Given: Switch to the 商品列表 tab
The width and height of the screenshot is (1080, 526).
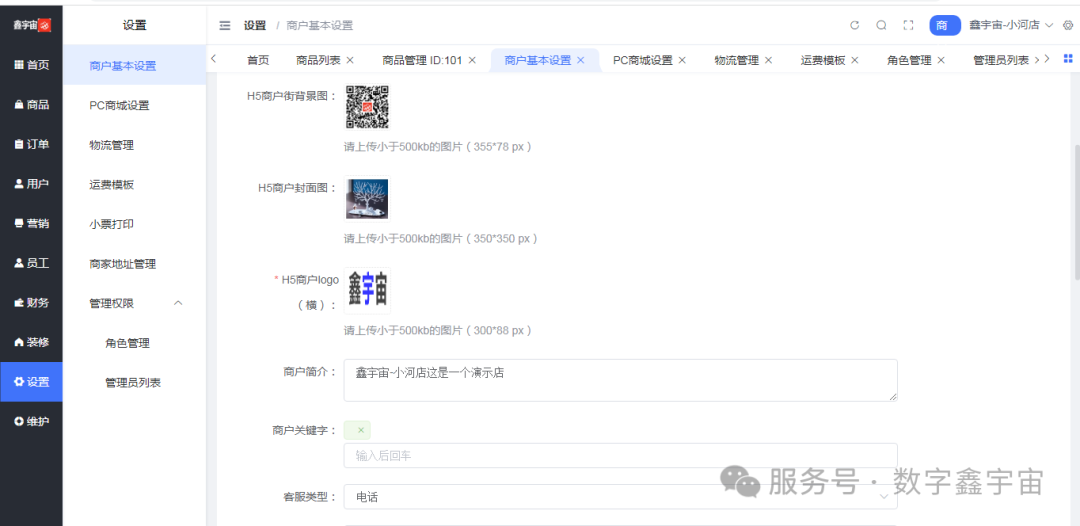Looking at the screenshot, I should click(x=318, y=60).
